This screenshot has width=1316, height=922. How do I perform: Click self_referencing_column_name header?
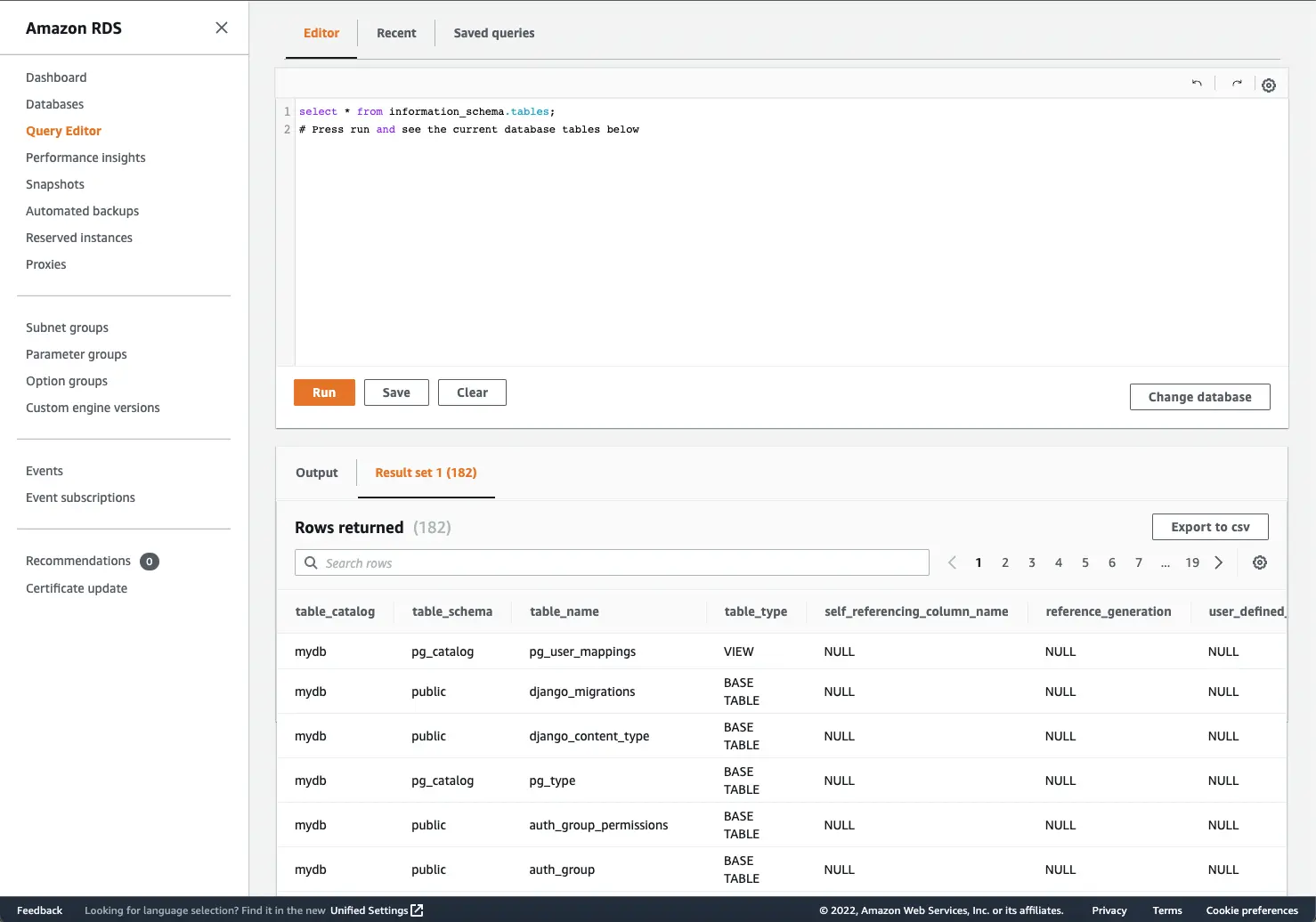tap(916, 611)
